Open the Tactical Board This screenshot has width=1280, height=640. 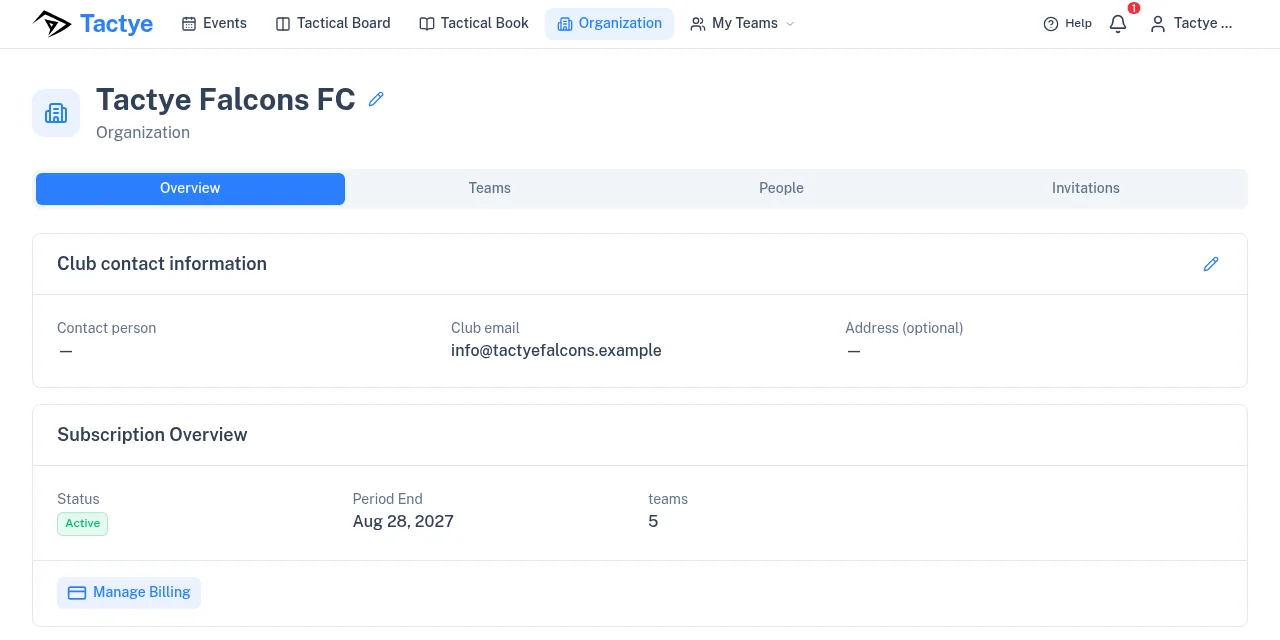(333, 24)
